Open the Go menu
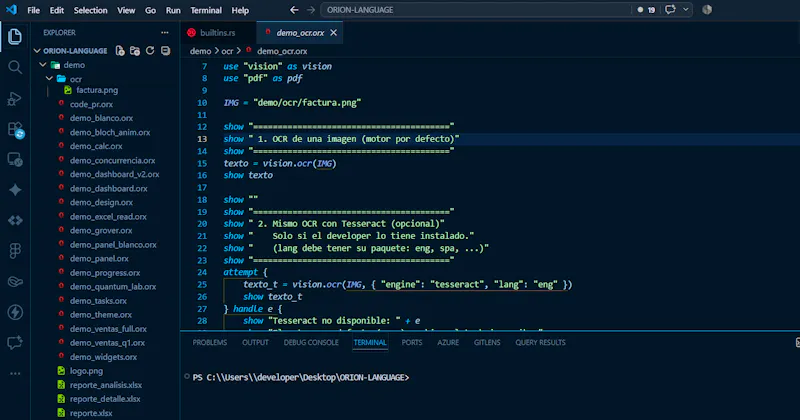The image size is (800, 420). coord(151,10)
